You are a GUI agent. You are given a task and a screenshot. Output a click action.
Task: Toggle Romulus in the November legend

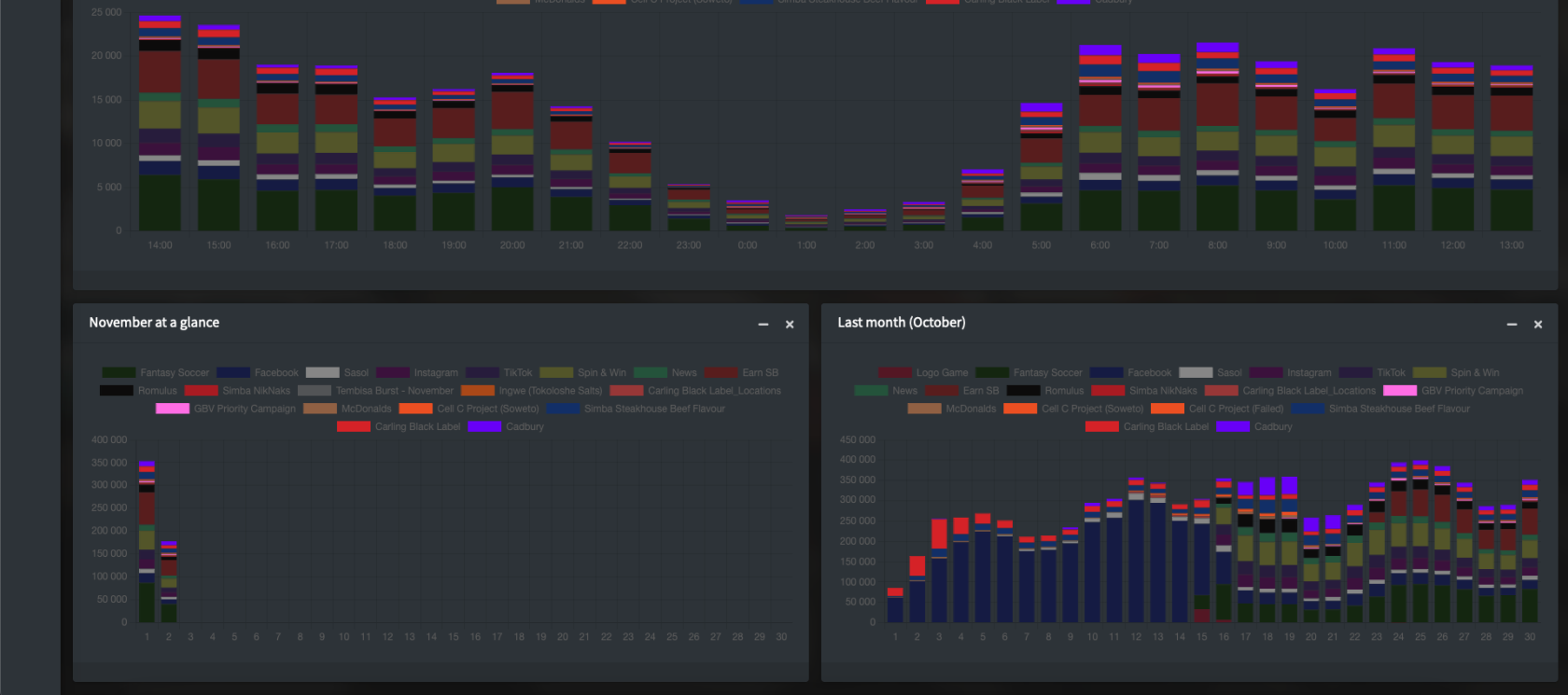(x=138, y=391)
